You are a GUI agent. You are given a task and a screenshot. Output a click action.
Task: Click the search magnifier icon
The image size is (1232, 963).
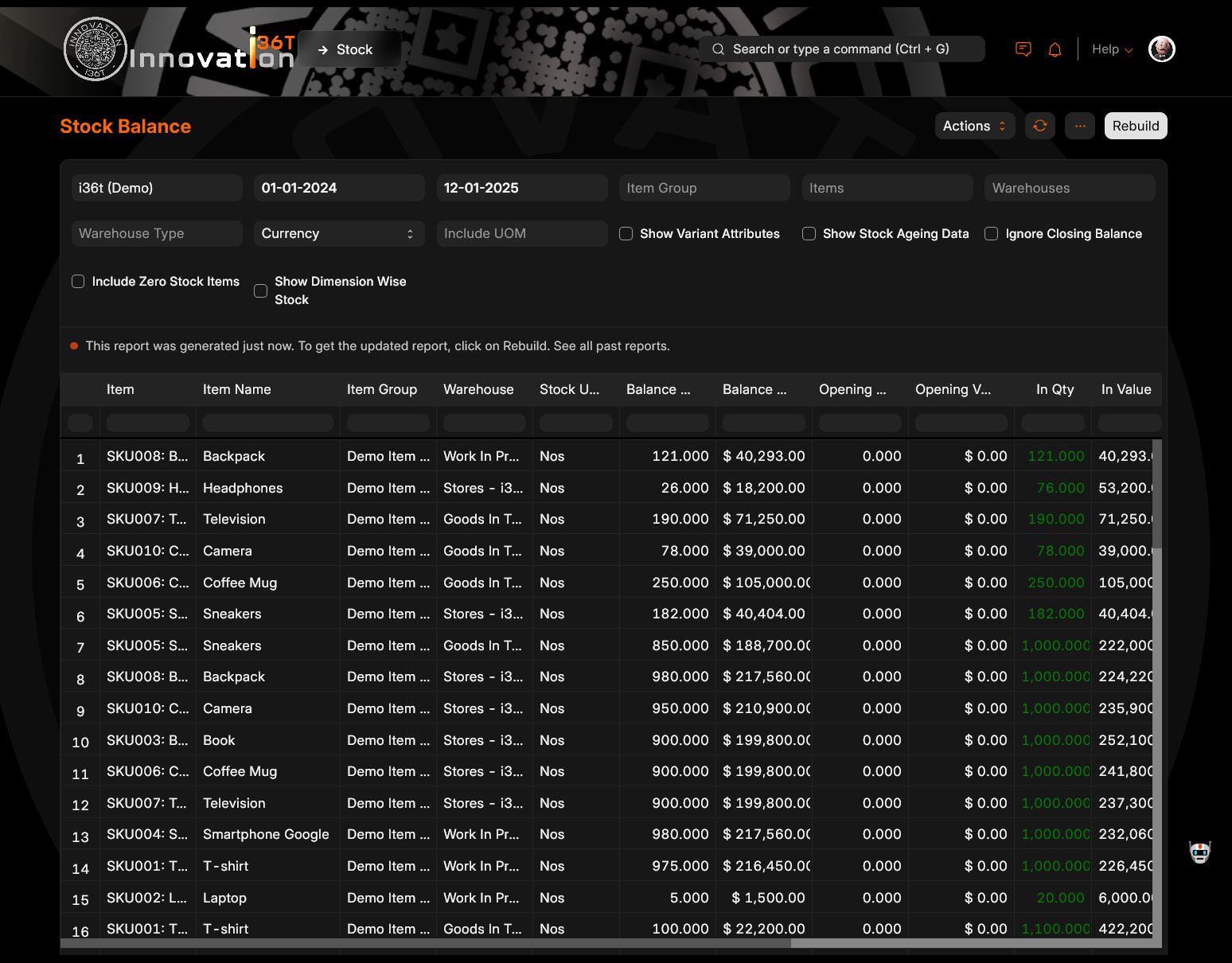tap(718, 49)
